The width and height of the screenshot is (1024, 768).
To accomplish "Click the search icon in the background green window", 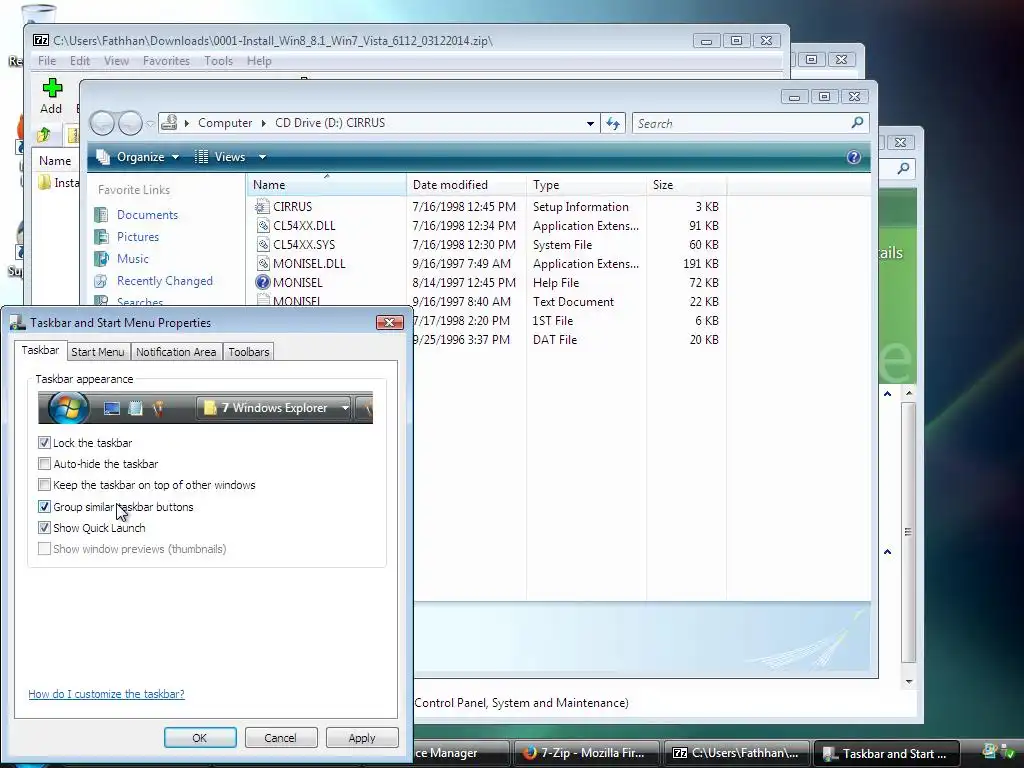I will [x=903, y=169].
